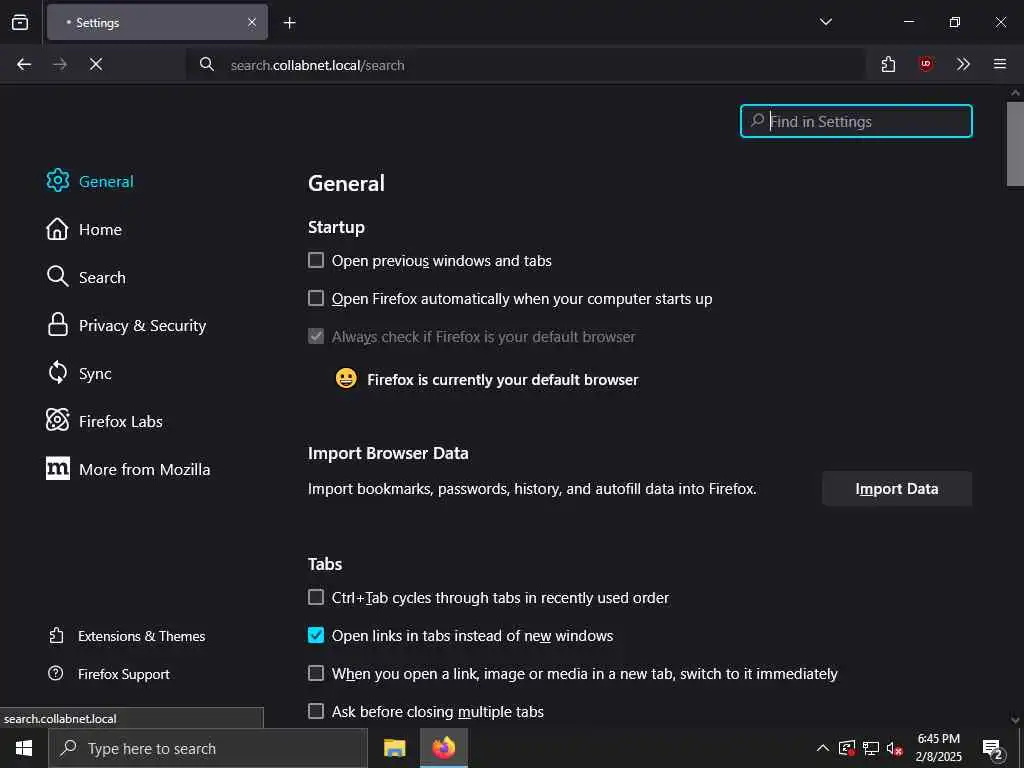The width and height of the screenshot is (1024, 768).
Task: Go forward one page
Action: pyautogui.click(x=60, y=64)
